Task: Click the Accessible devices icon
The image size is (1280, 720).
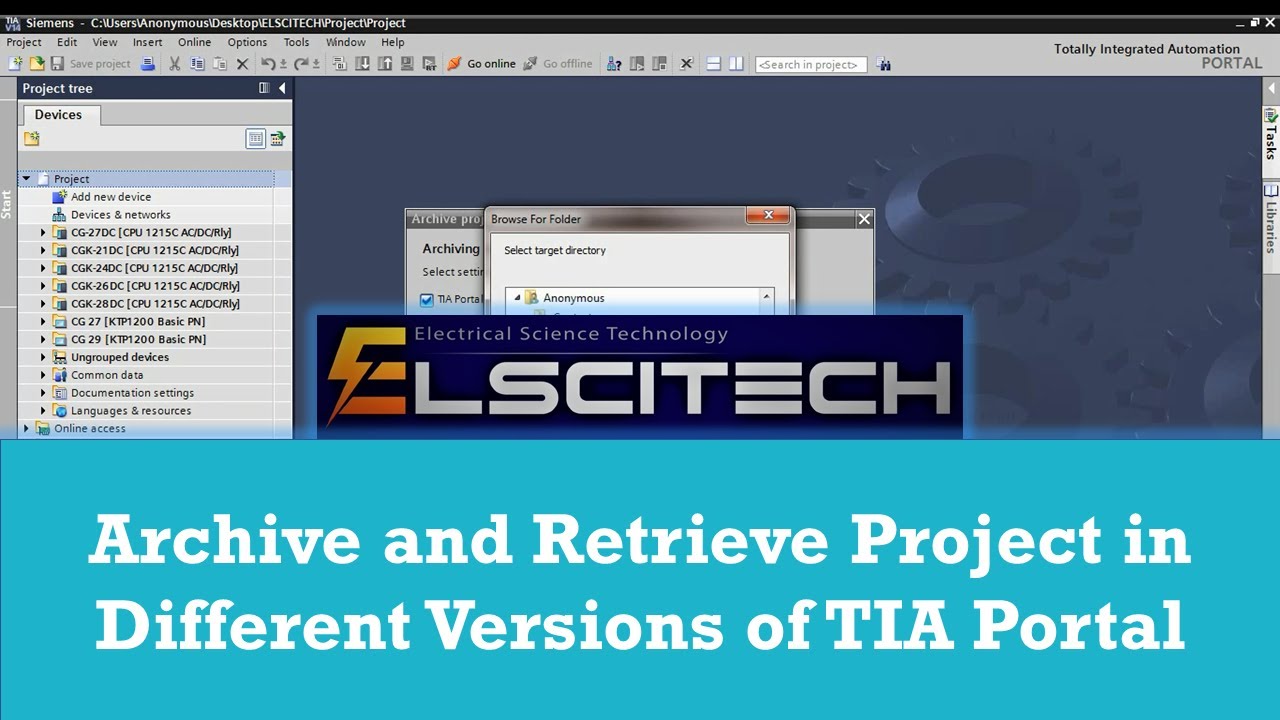Action: click(614, 64)
